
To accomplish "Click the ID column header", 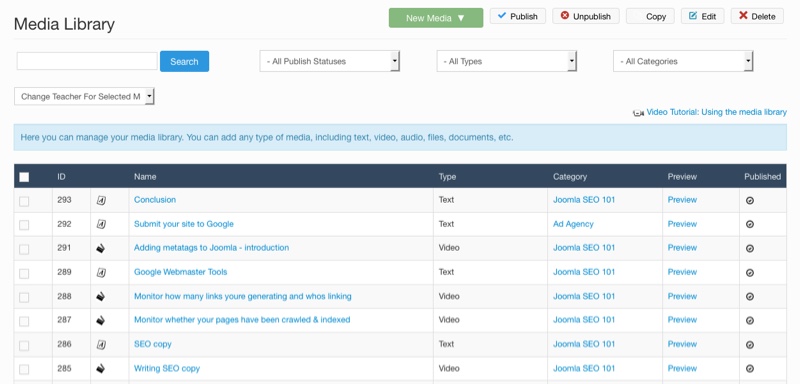I will click(x=61, y=177).
